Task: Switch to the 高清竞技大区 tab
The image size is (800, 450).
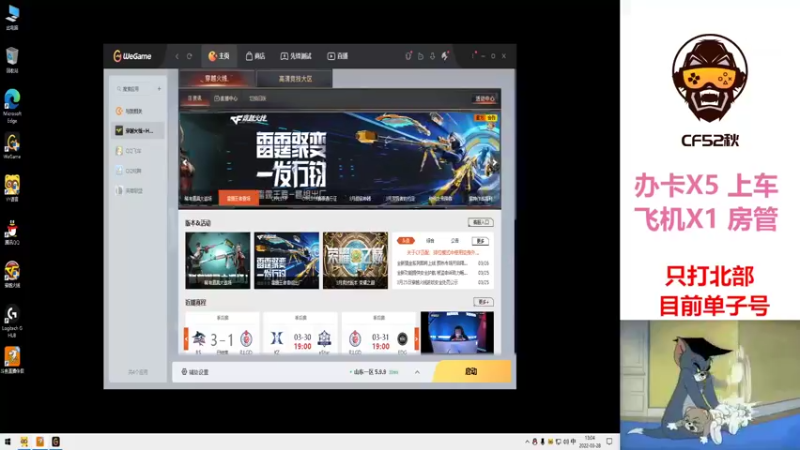Action: pyautogui.click(x=295, y=79)
